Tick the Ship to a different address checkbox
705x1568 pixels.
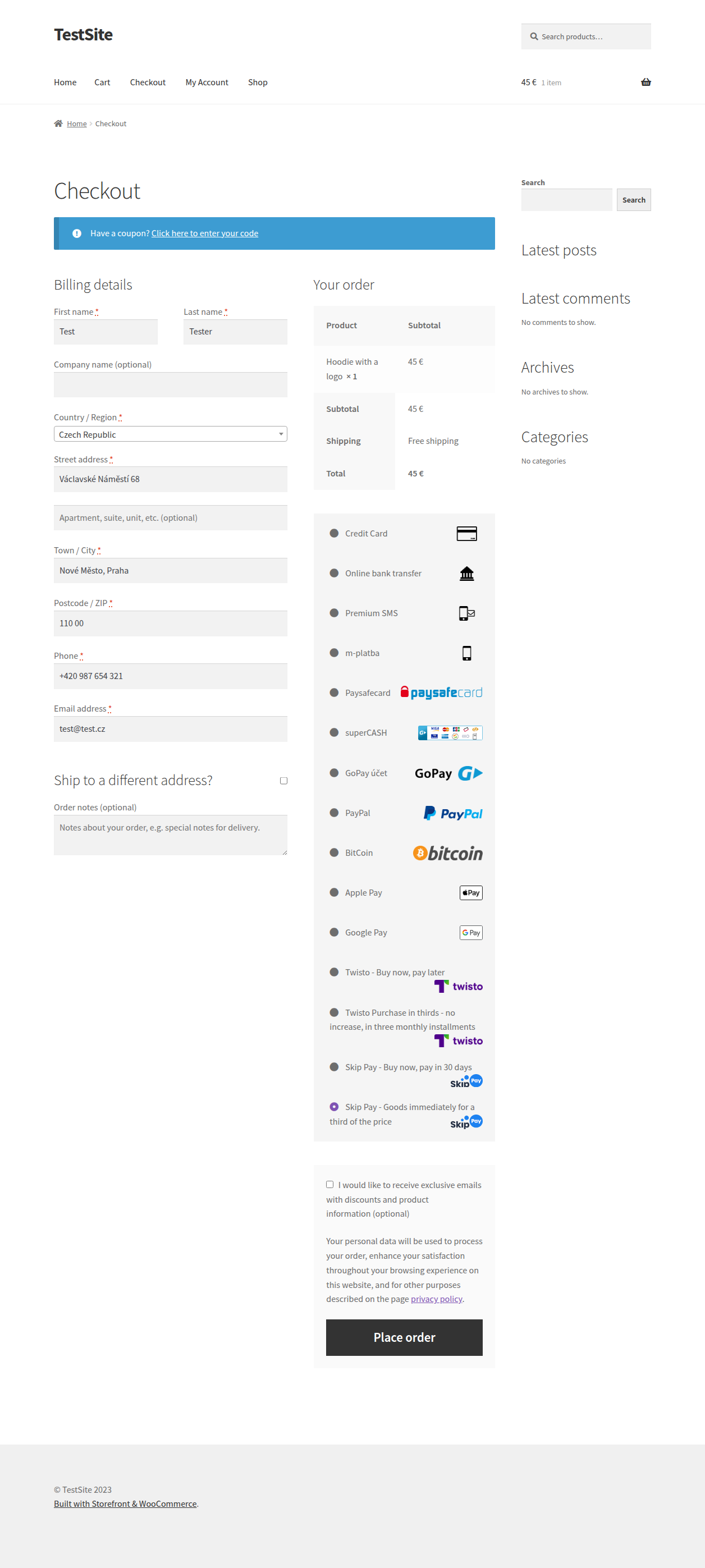click(x=283, y=781)
